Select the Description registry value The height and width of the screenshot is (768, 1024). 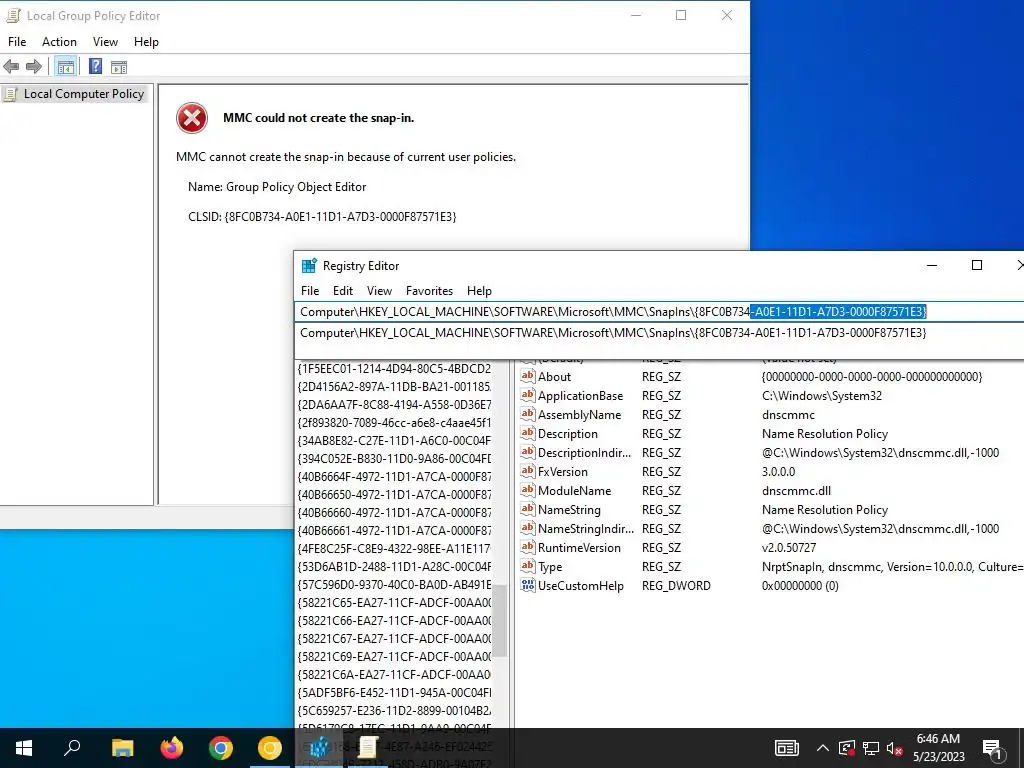(568, 434)
